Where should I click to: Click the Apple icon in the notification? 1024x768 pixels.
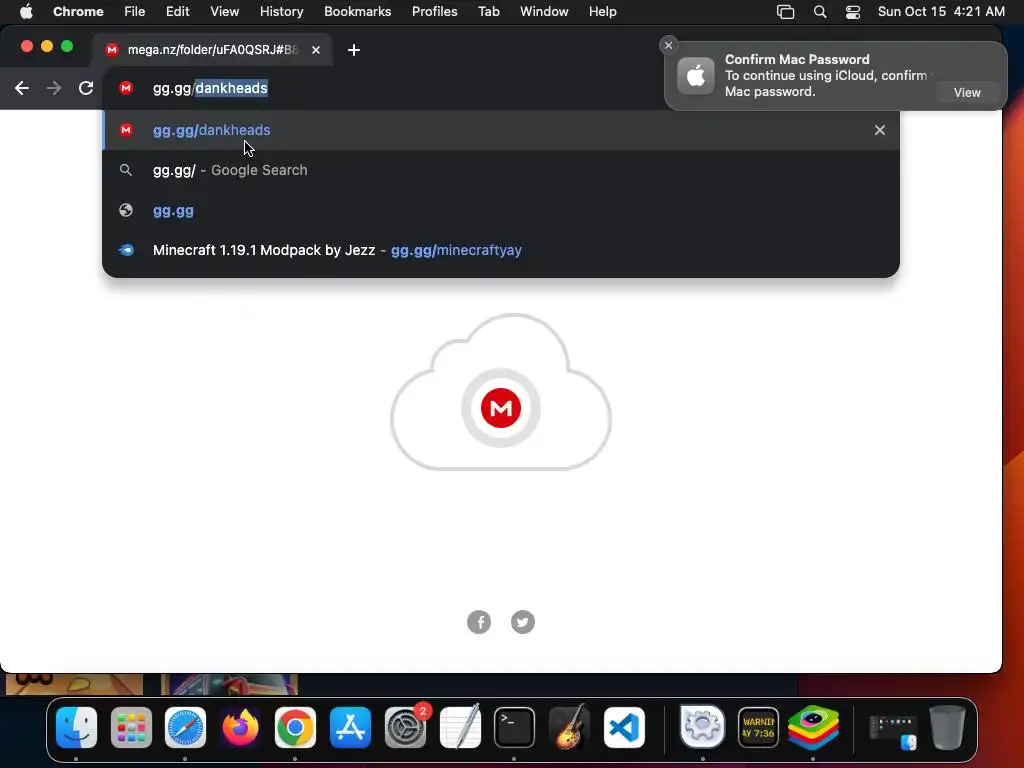coord(696,76)
